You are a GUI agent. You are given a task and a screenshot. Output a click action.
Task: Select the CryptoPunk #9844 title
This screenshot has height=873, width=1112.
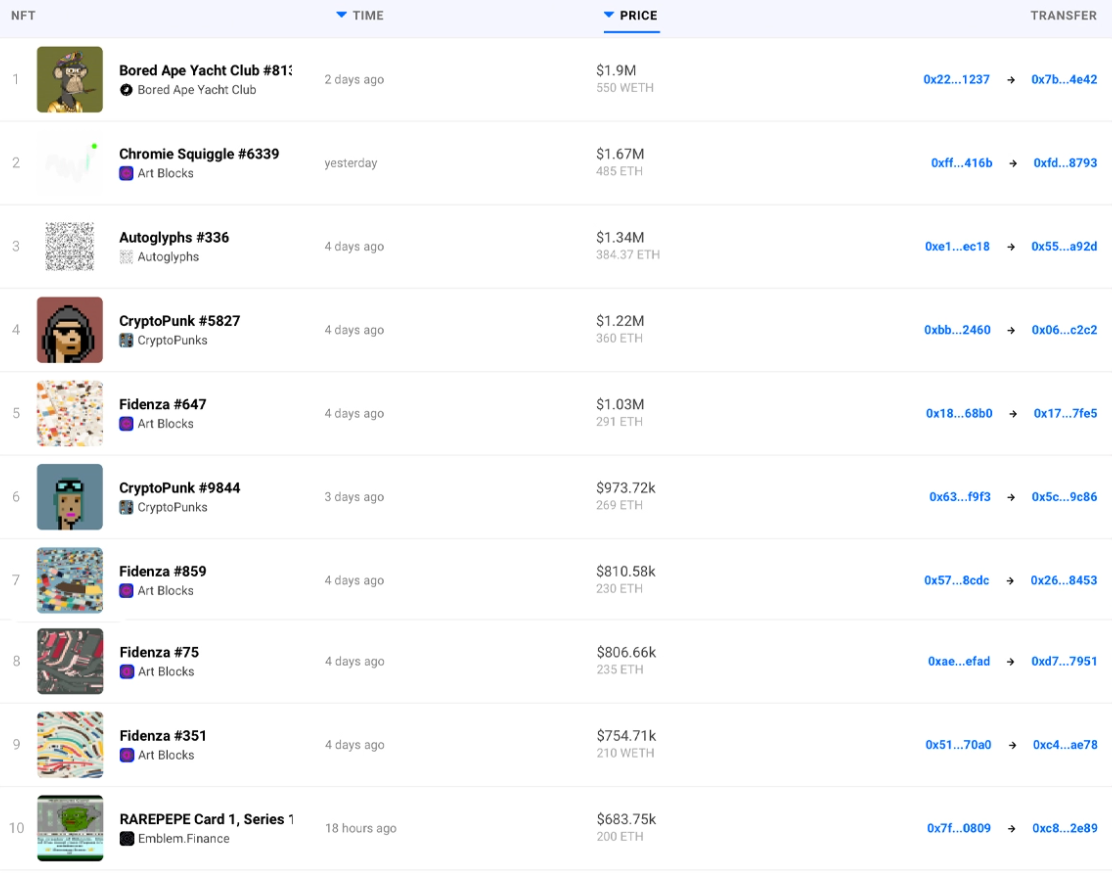click(x=180, y=488)
